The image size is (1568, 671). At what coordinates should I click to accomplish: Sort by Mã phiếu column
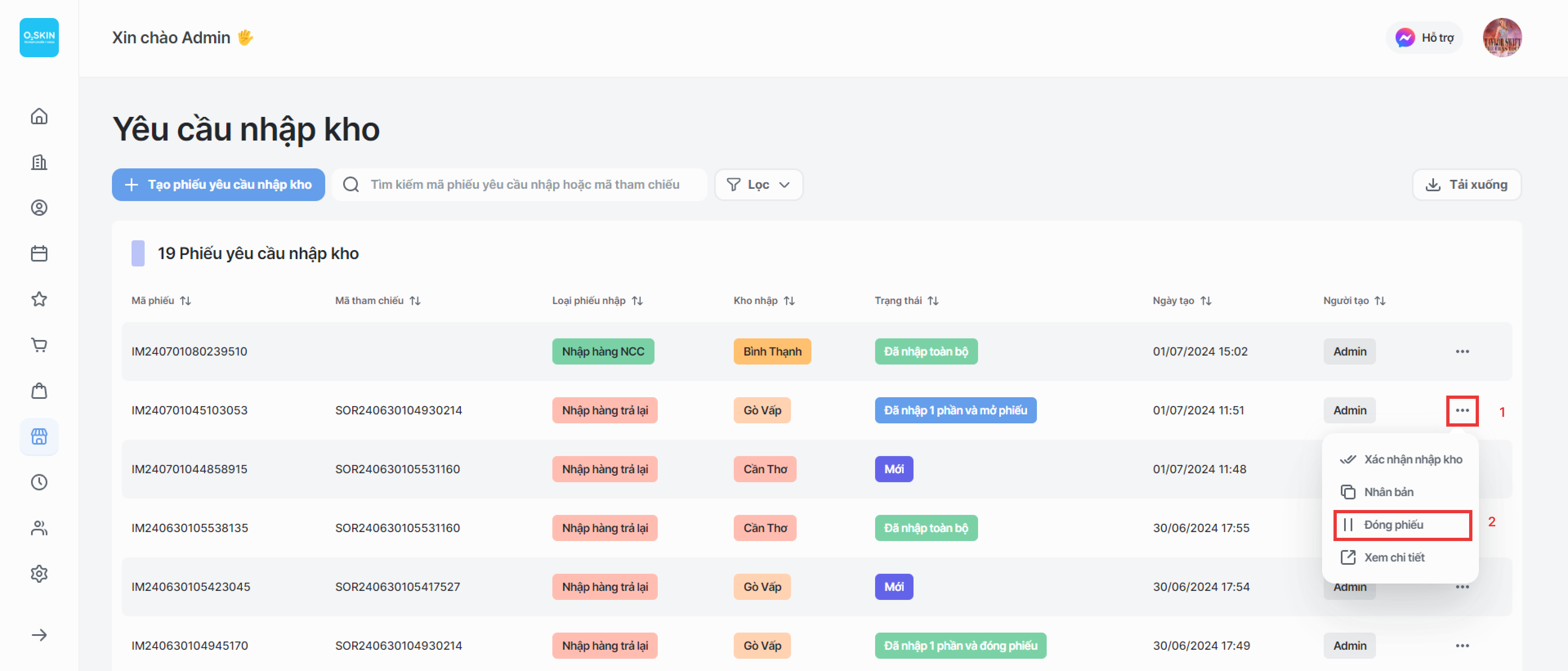pyautogui.click(x=185, y=301)
